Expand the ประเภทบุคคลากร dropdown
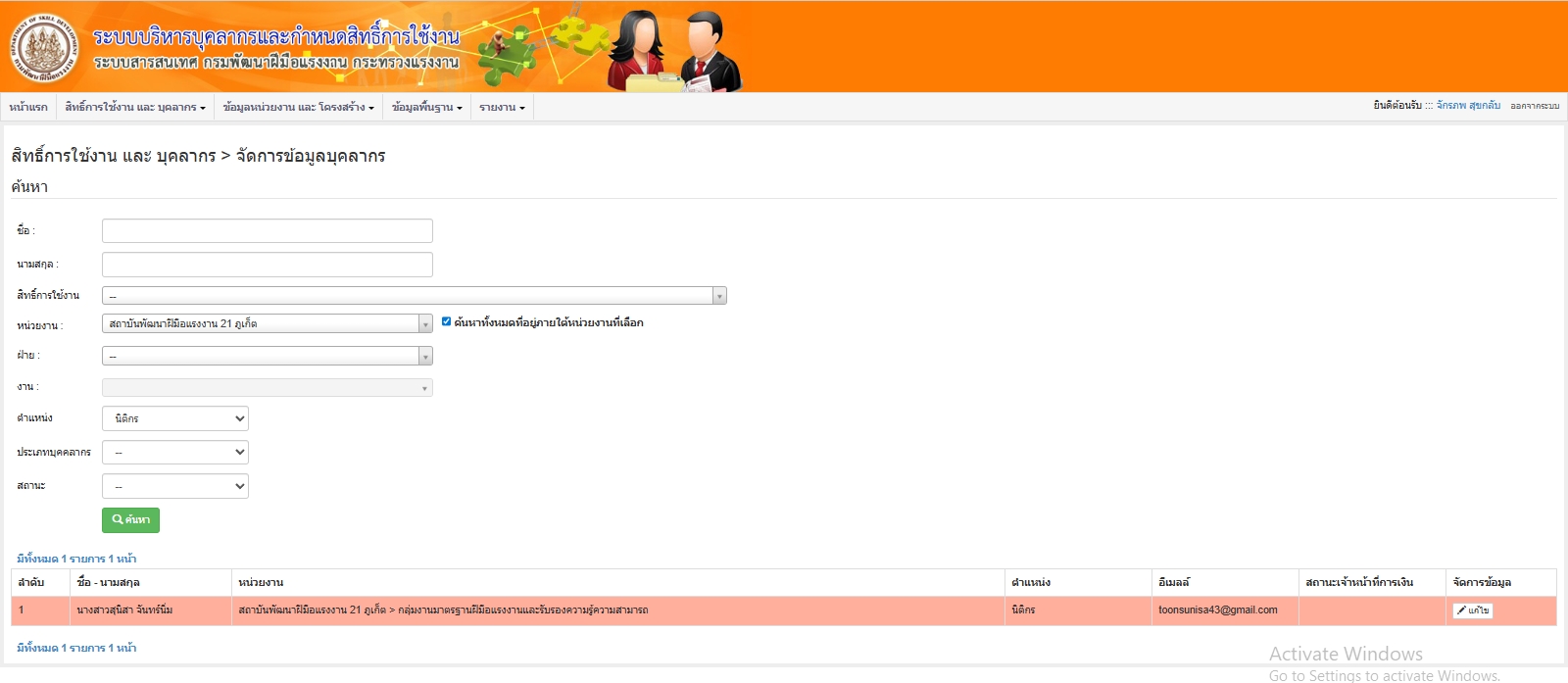Image resolution: width=1568 pixels, height=683 pixels. coord(174,453)
